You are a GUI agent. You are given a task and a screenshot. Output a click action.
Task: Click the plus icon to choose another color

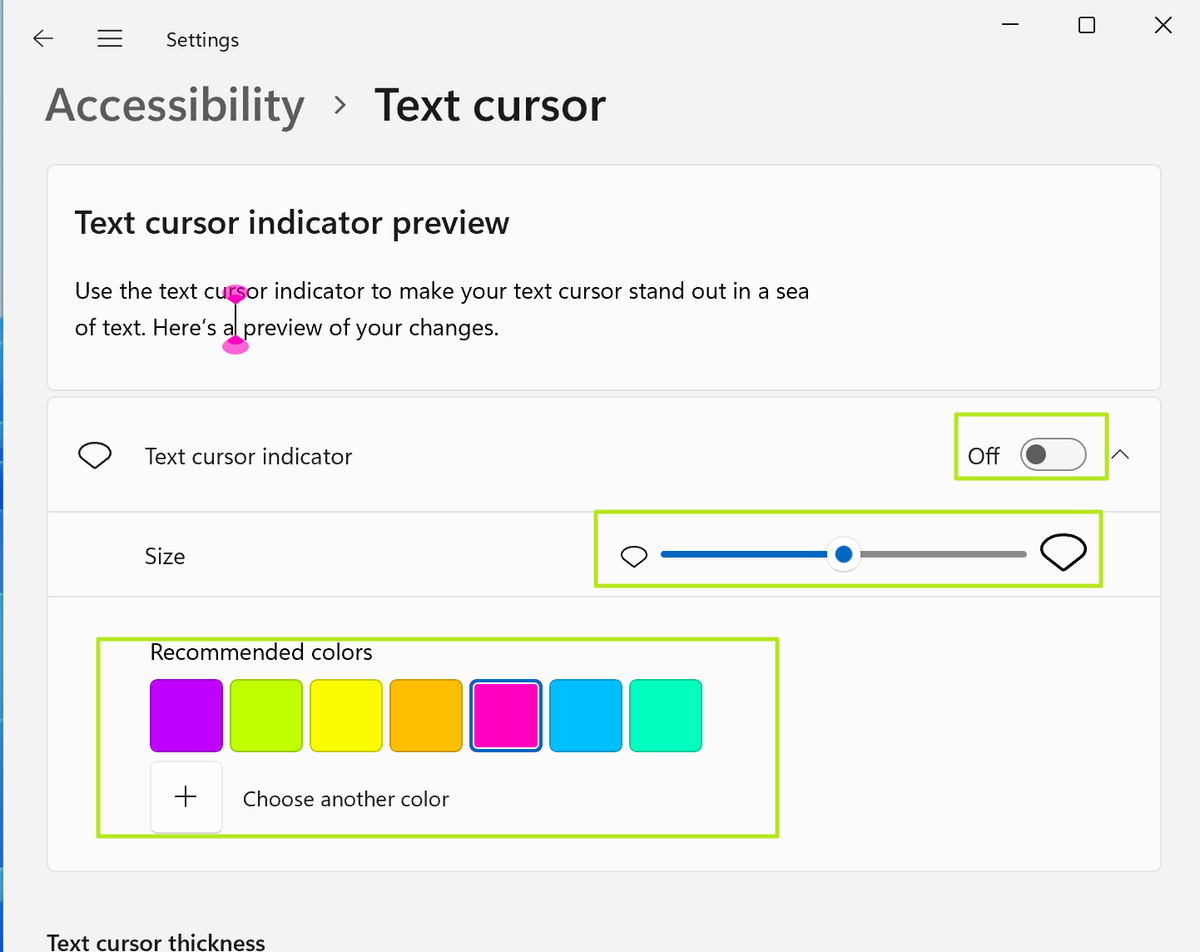coord(186,796)
